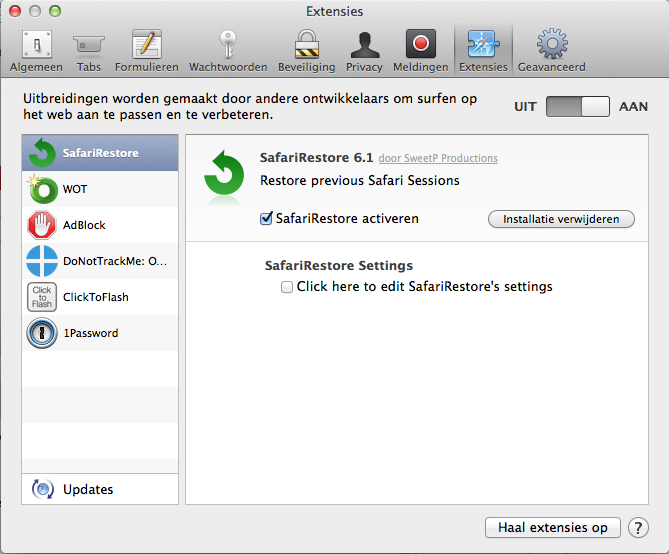This screenshot has height=554, width=669.
Task: Click SafariRestore green arrow icon in list
Action: (42, 153)
